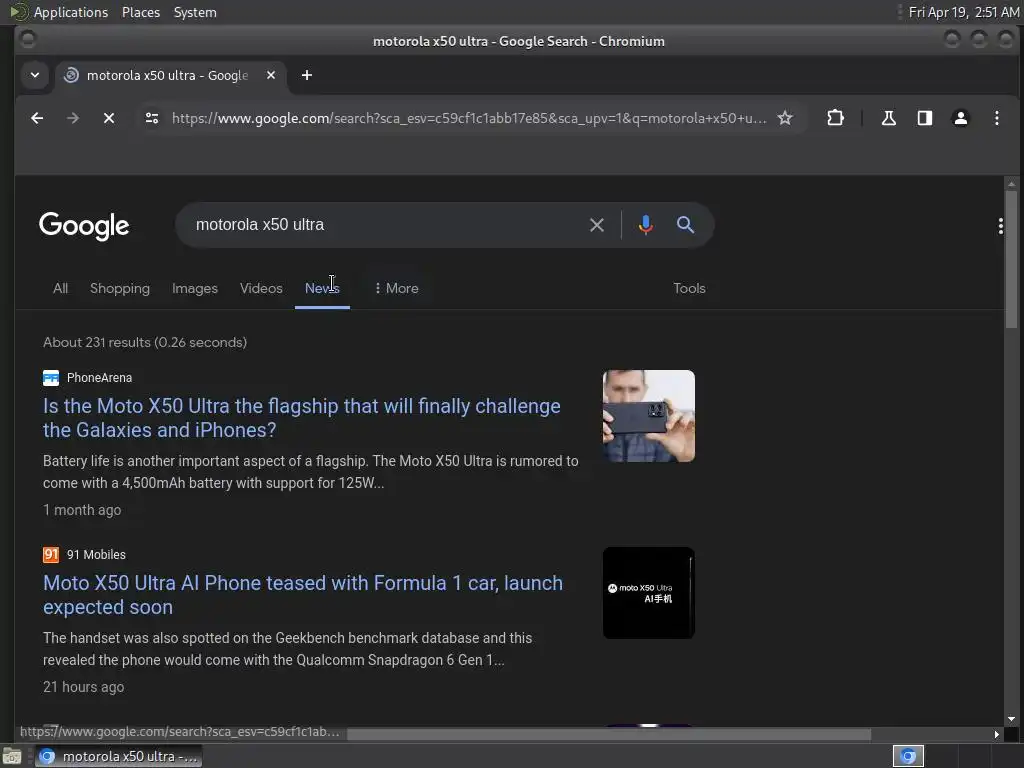This screenshot has width=1024, height=768.
Task: Switch to the All results tab
Action: tap(60, 288)
